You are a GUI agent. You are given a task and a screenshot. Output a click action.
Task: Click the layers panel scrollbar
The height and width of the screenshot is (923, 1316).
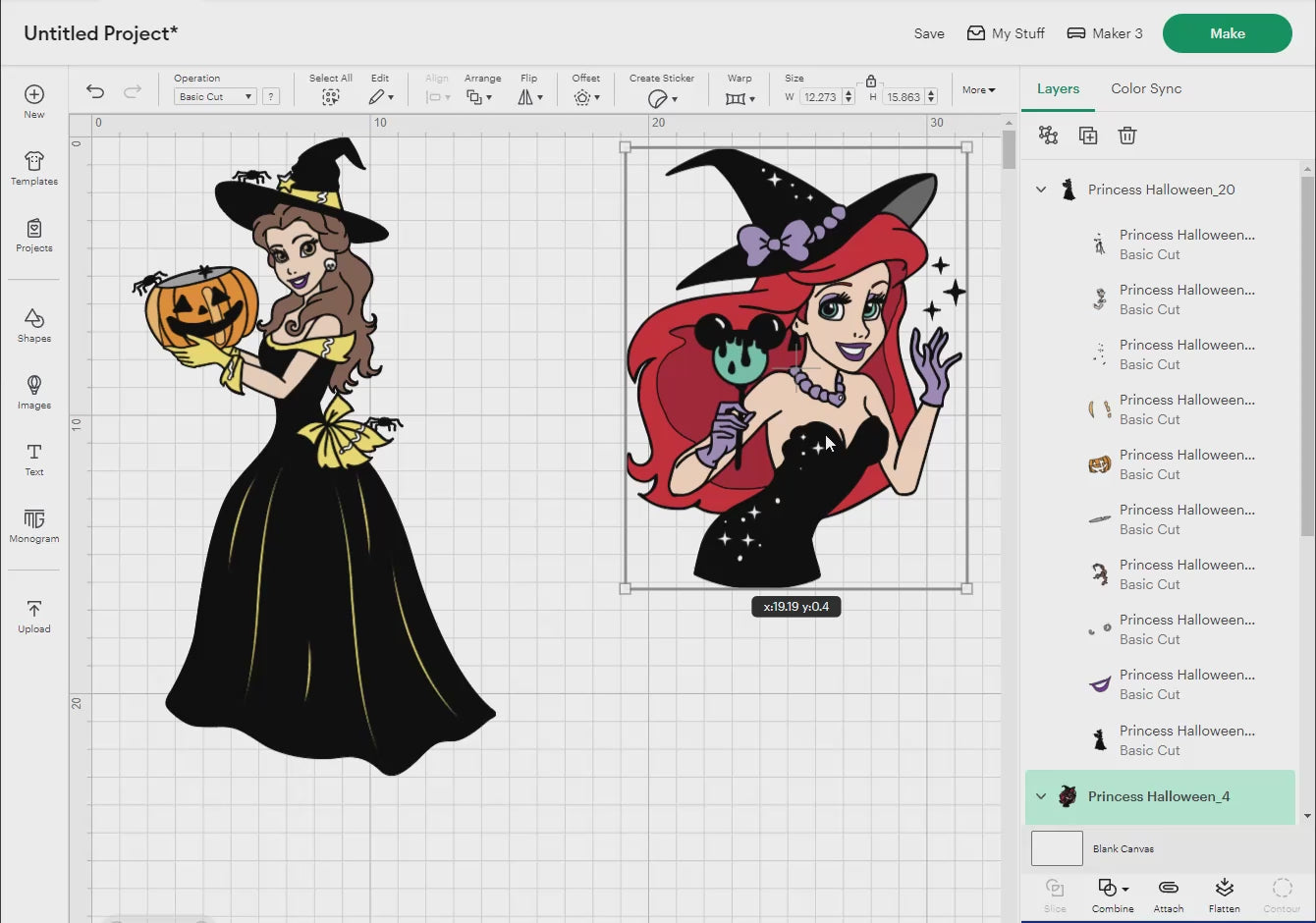click(x=1307, y=355)
